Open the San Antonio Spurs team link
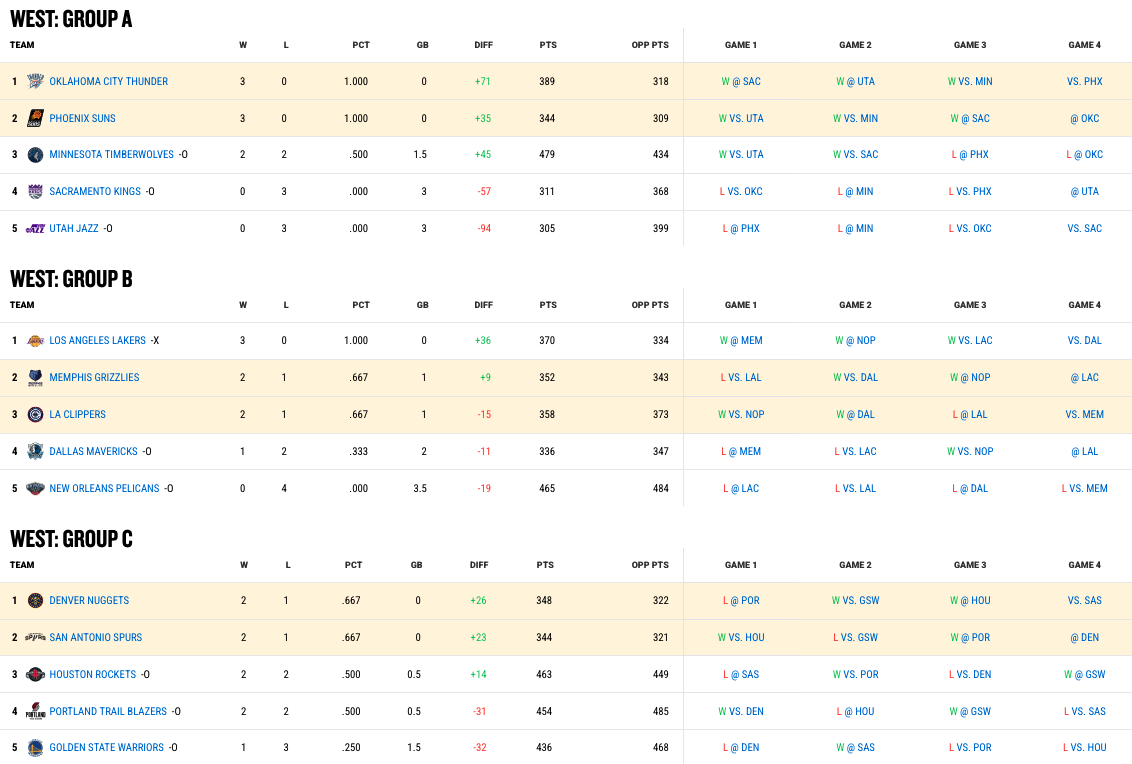The image size is (1132, 764). point(95,637)
